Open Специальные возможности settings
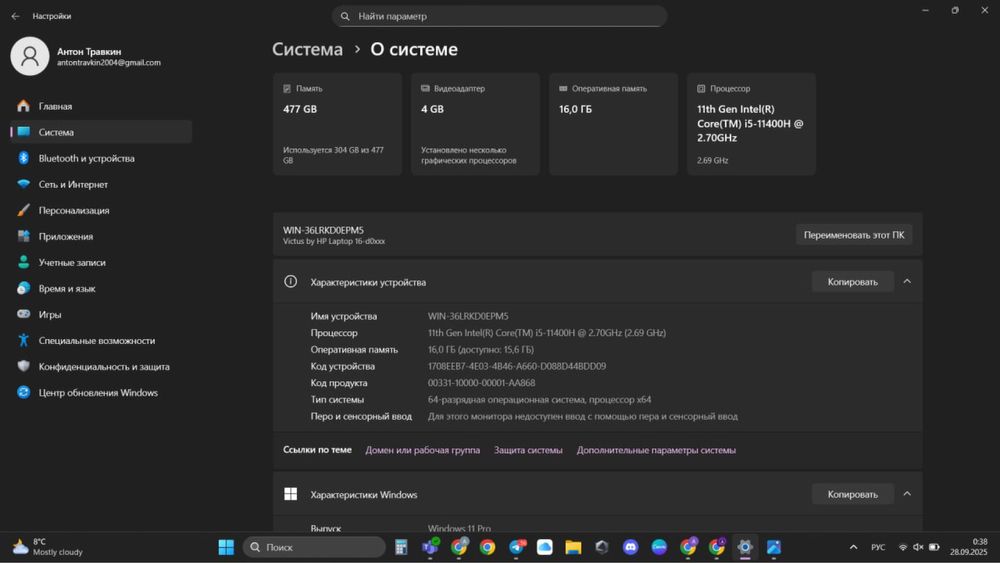This screenshot has height=563, width=1000. tap(101, 340)
